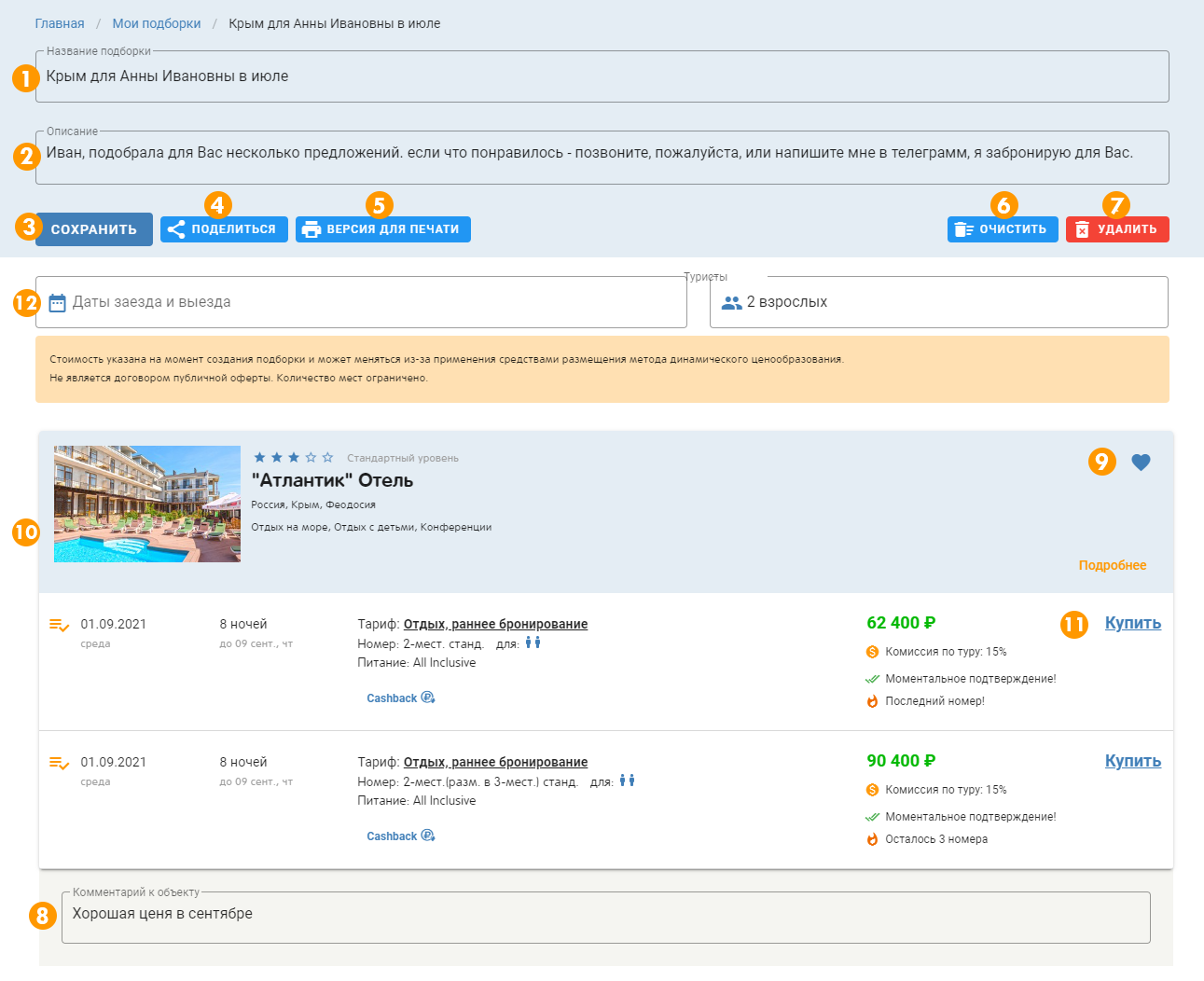Click the Cashback ruble icon in second offer
The height and width of the screenshot is (981, 1204).
(x=428, y=836)
